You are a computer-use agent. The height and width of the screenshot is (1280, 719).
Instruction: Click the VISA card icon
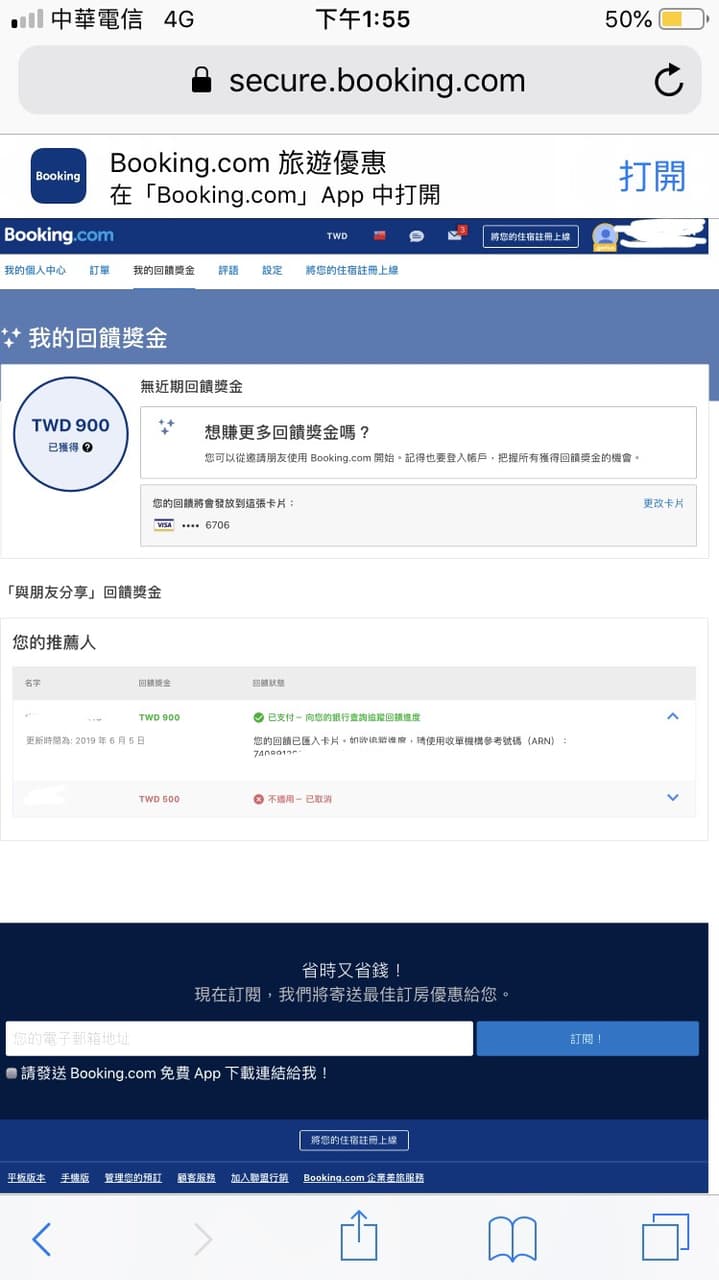pyautogui.click(x=164, y=525)
